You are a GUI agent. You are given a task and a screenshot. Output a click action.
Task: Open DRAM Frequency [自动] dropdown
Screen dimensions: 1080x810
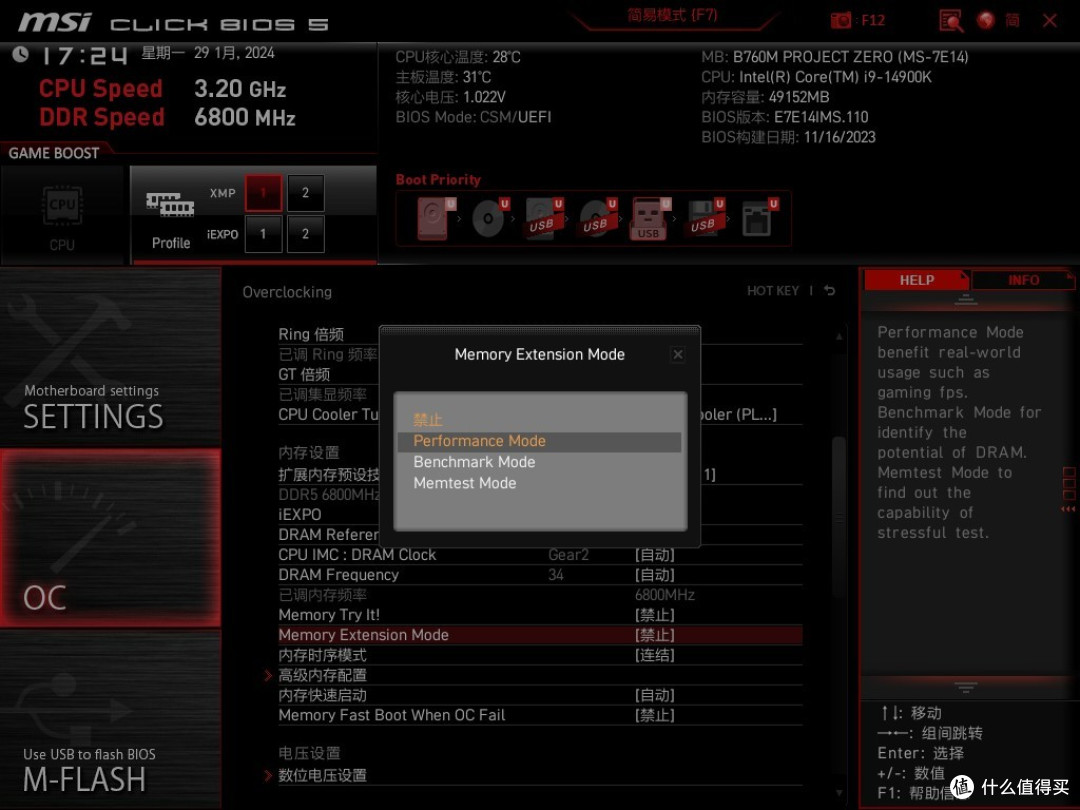pyautogui.click(x=654, y=575)
